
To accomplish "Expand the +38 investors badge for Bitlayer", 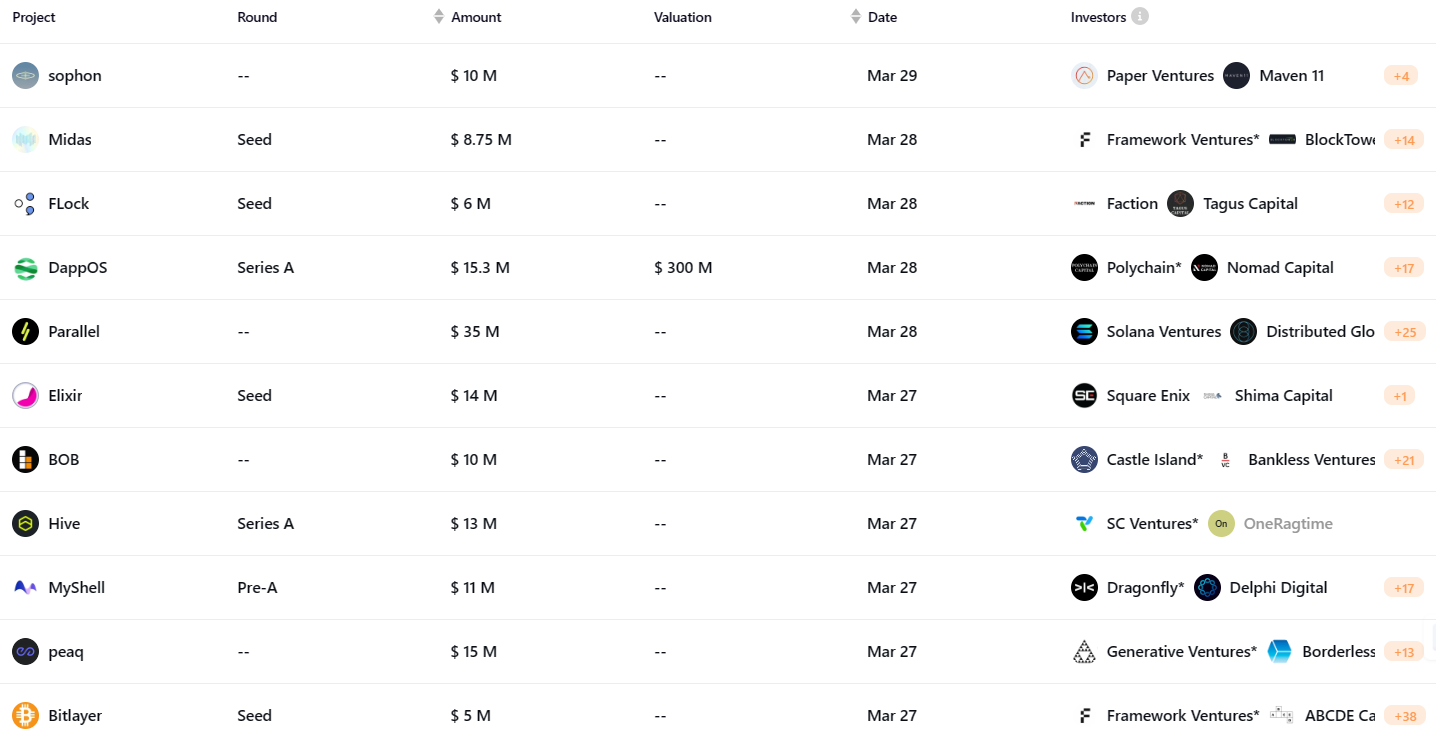I will point(1404,716).
